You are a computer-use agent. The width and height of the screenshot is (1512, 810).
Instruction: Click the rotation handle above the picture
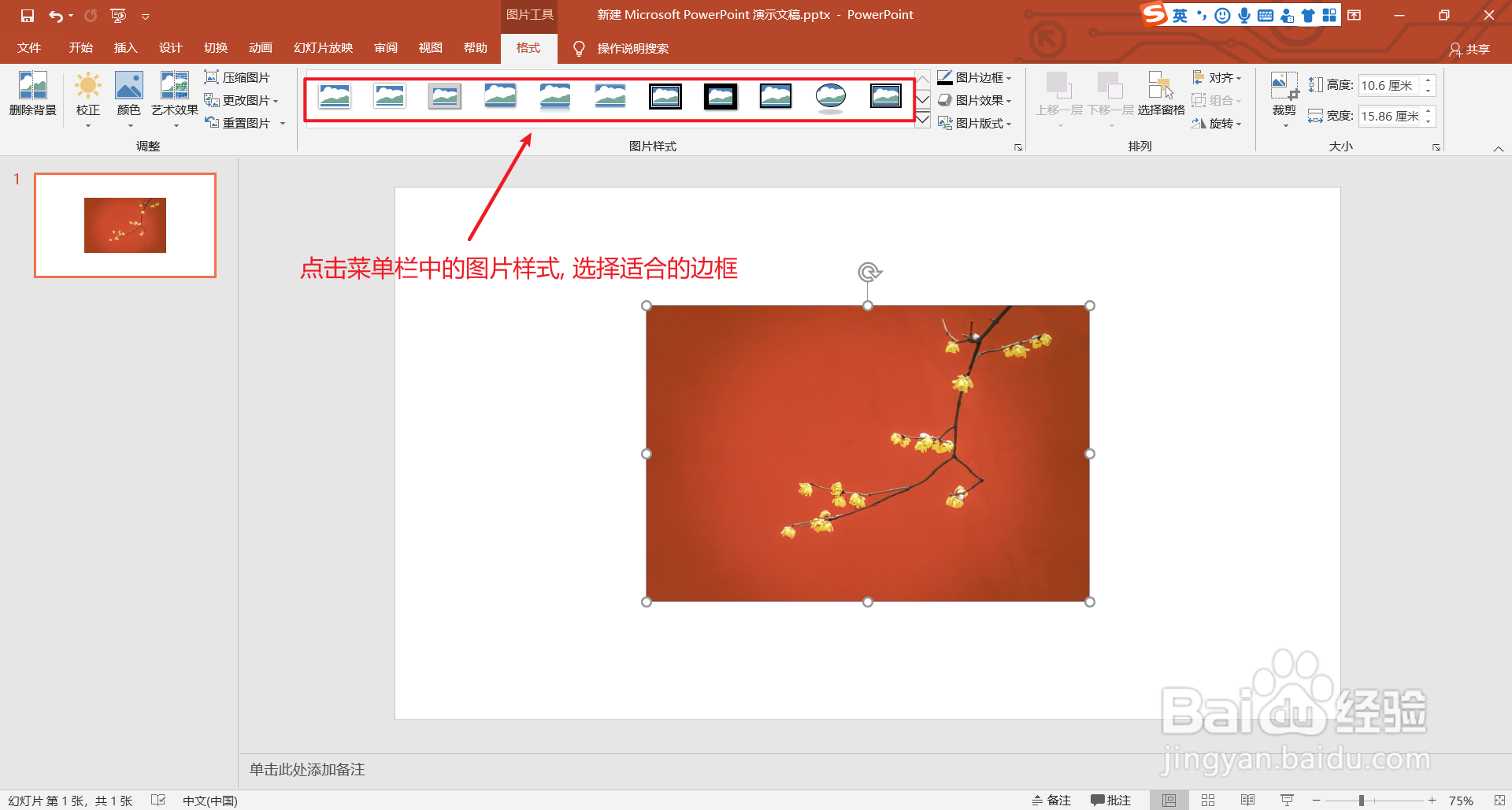tap(868, 272)
